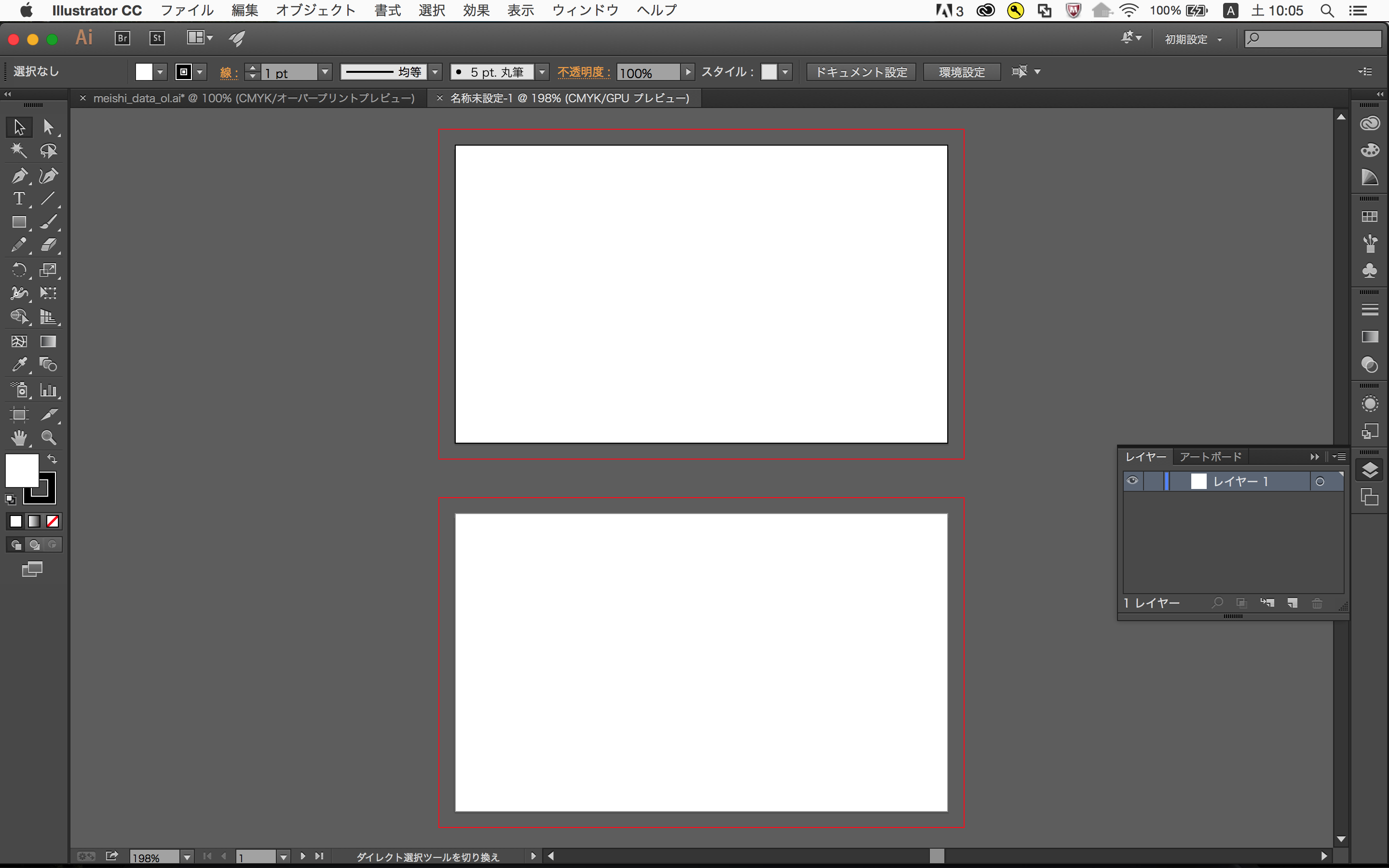The height and width of the screenshot is (868, 1389).
Task: Select the Pen tool
Action: [19, 176]
